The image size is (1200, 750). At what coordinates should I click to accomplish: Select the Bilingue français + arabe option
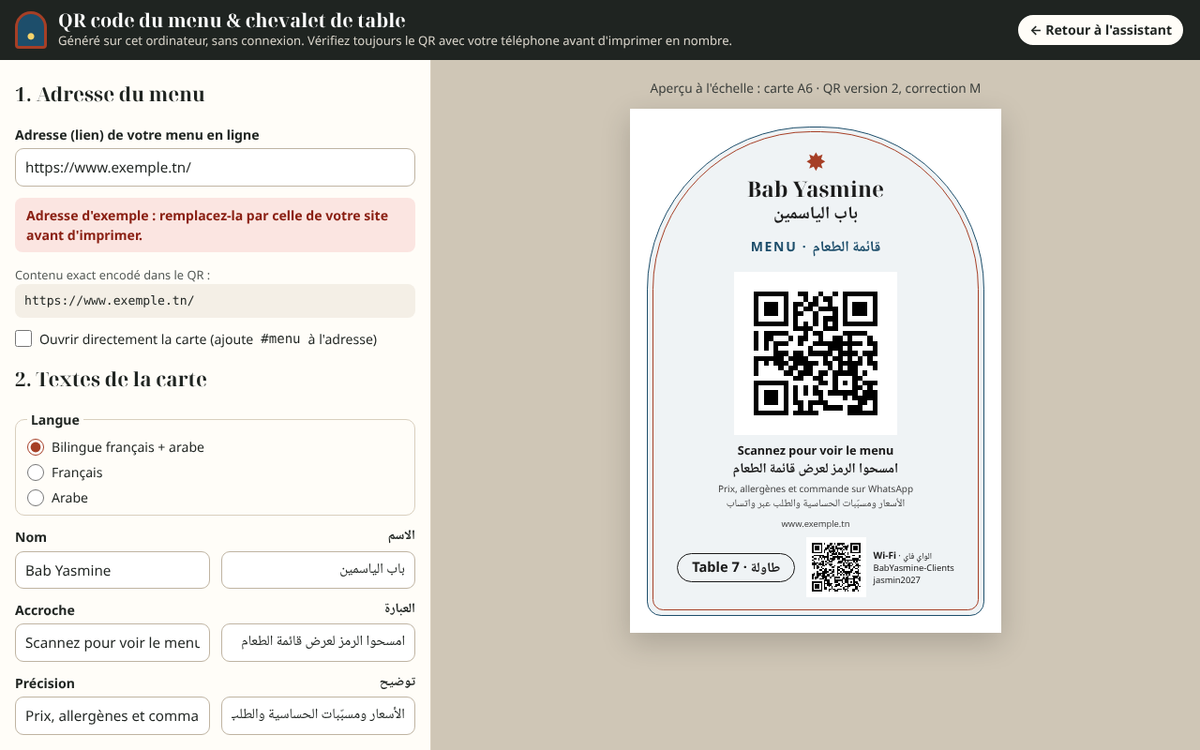pos(36,447)
